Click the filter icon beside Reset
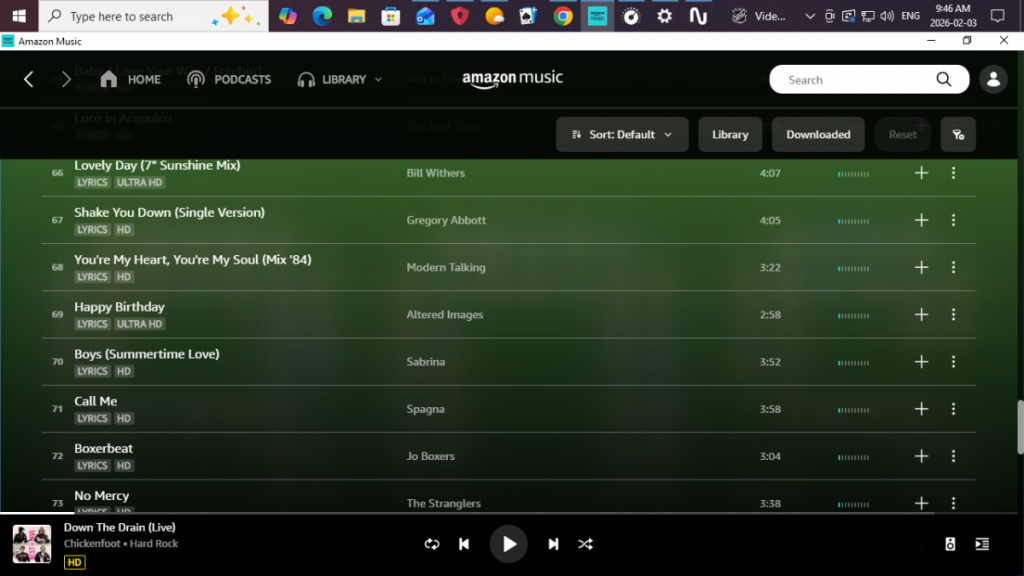 (958, 135)
